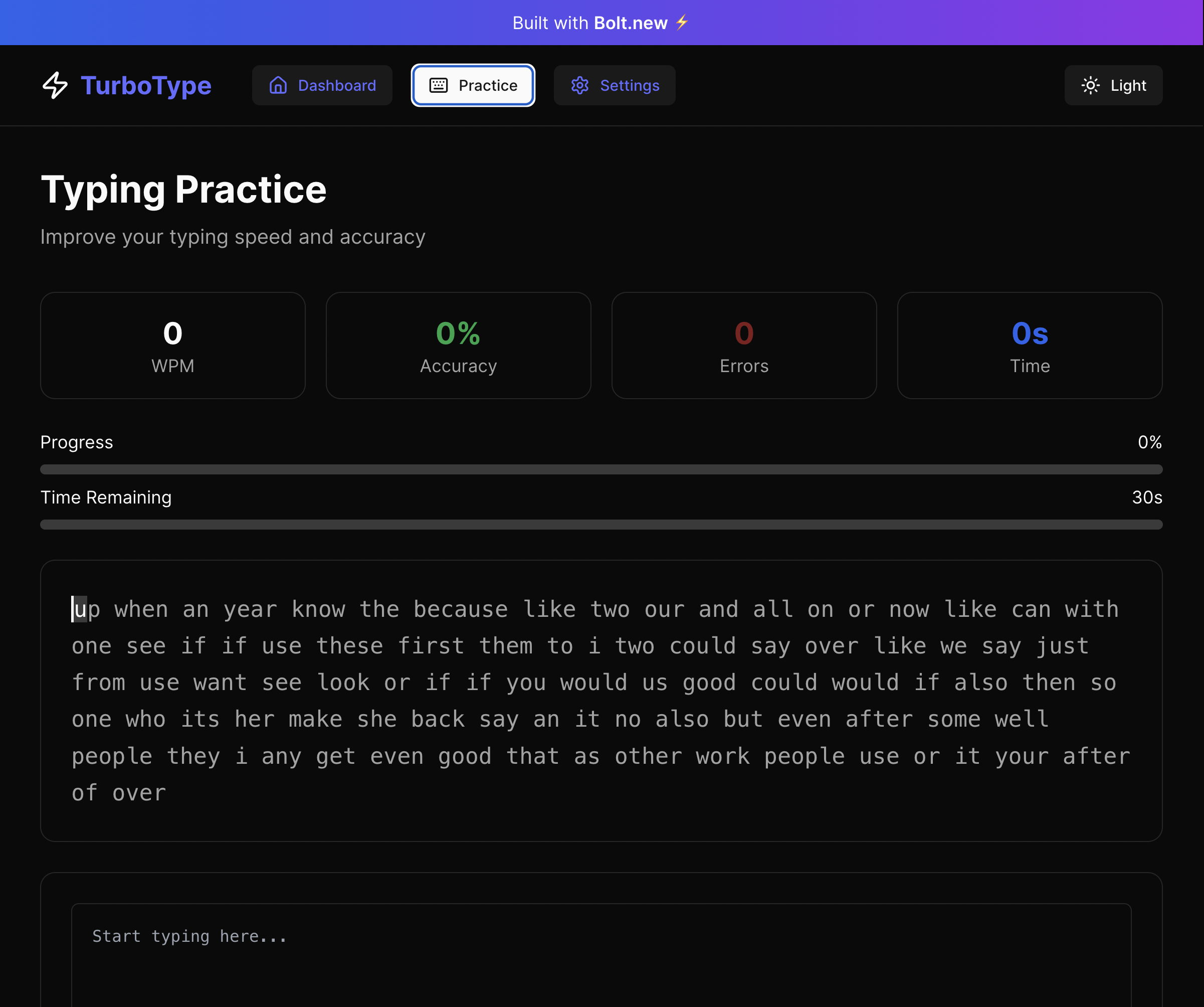1204x1007 pixels.
Task: Click the keyboard icon in the Practice tab
Action: tap(439, 85)
